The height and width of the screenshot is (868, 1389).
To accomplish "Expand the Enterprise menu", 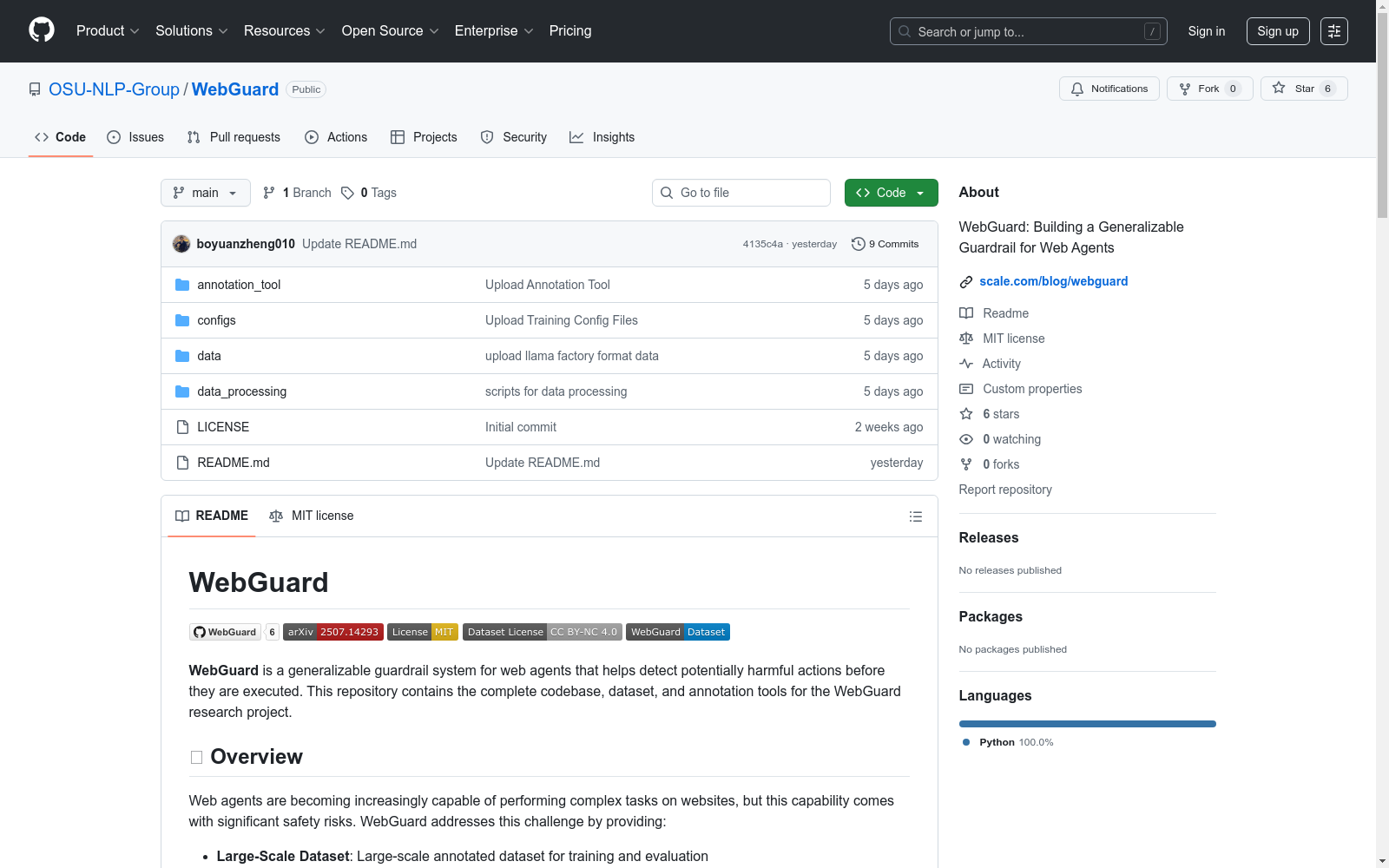I will [x=494, y=31].
